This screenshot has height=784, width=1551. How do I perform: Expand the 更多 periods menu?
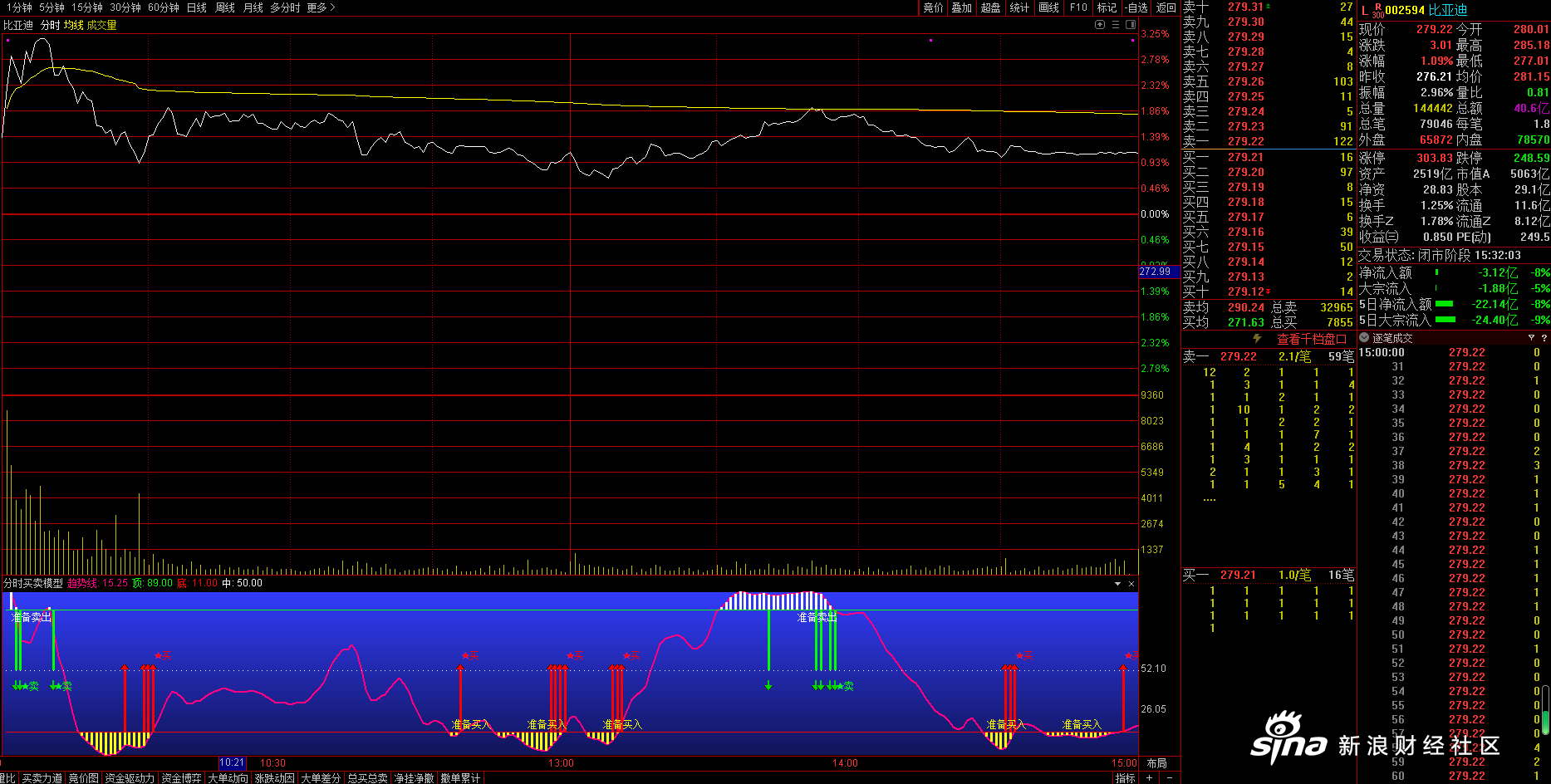321,7
